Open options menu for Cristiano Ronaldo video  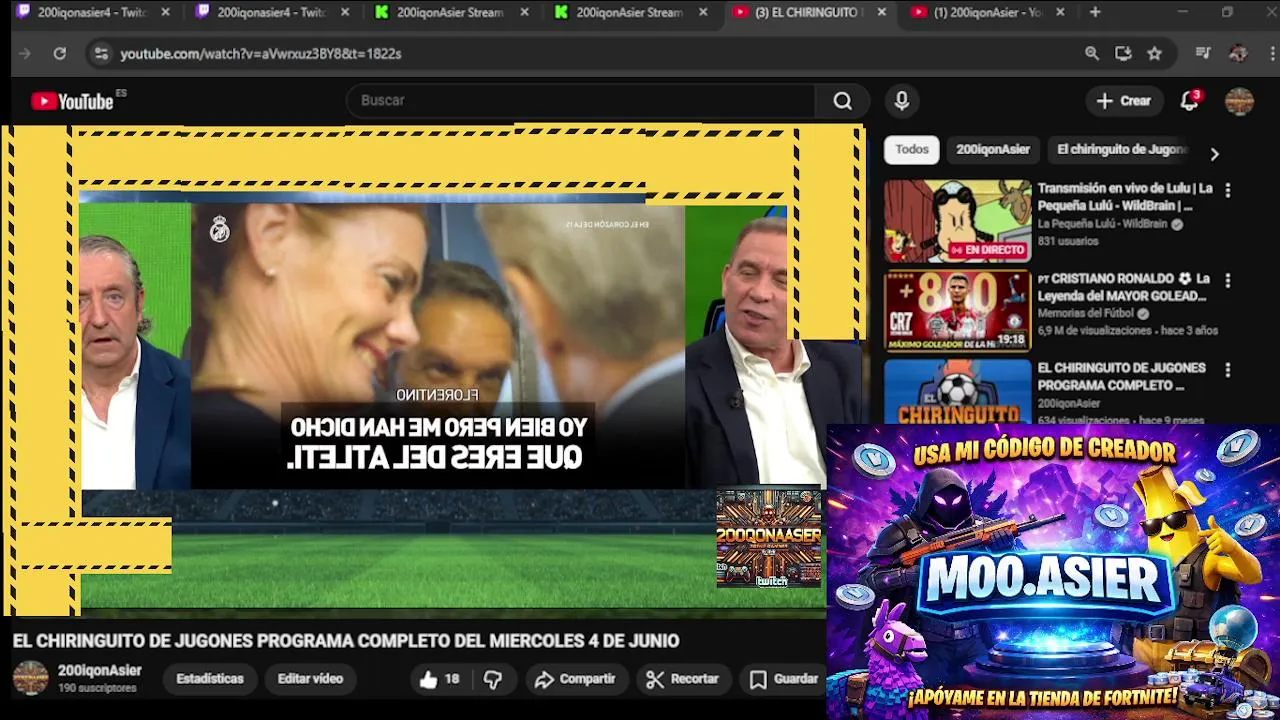click(x=1228, y=281)
